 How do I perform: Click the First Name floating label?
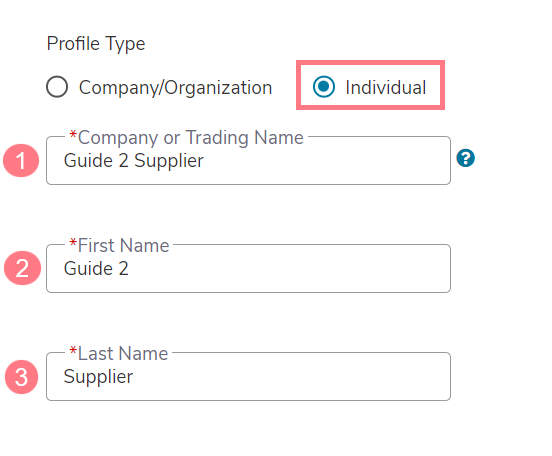click(x=119, y=245)
